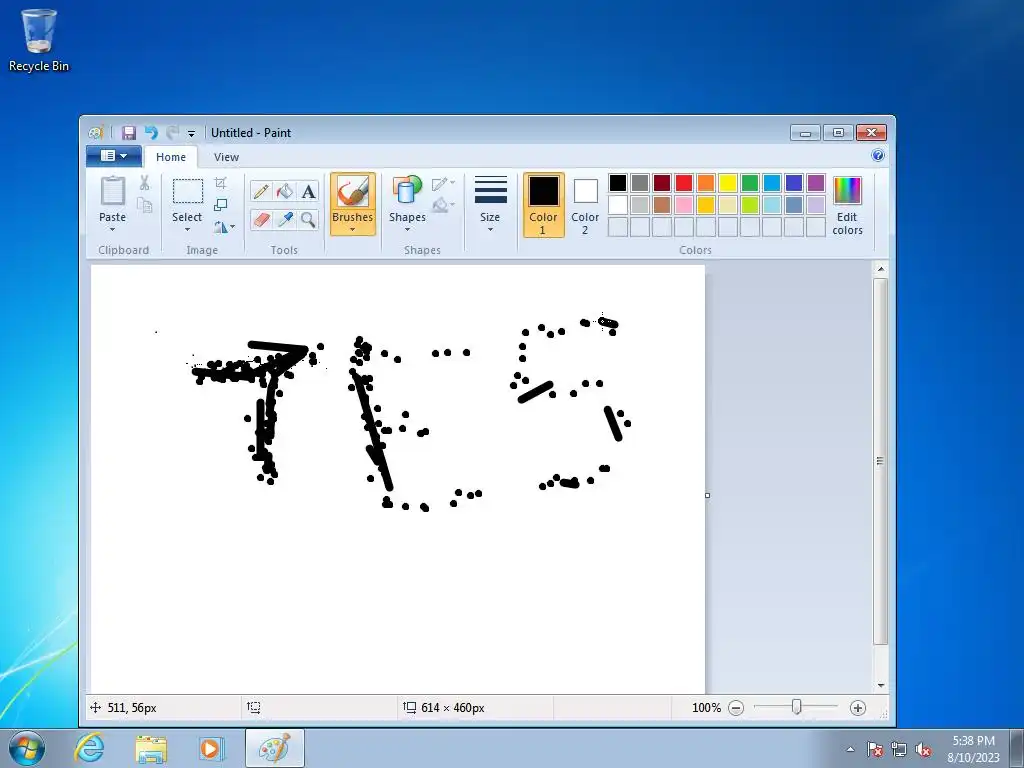This screenshot has height=768, width=1024.
Task: Pick the red color swatch
Action: tap(684, 183)
